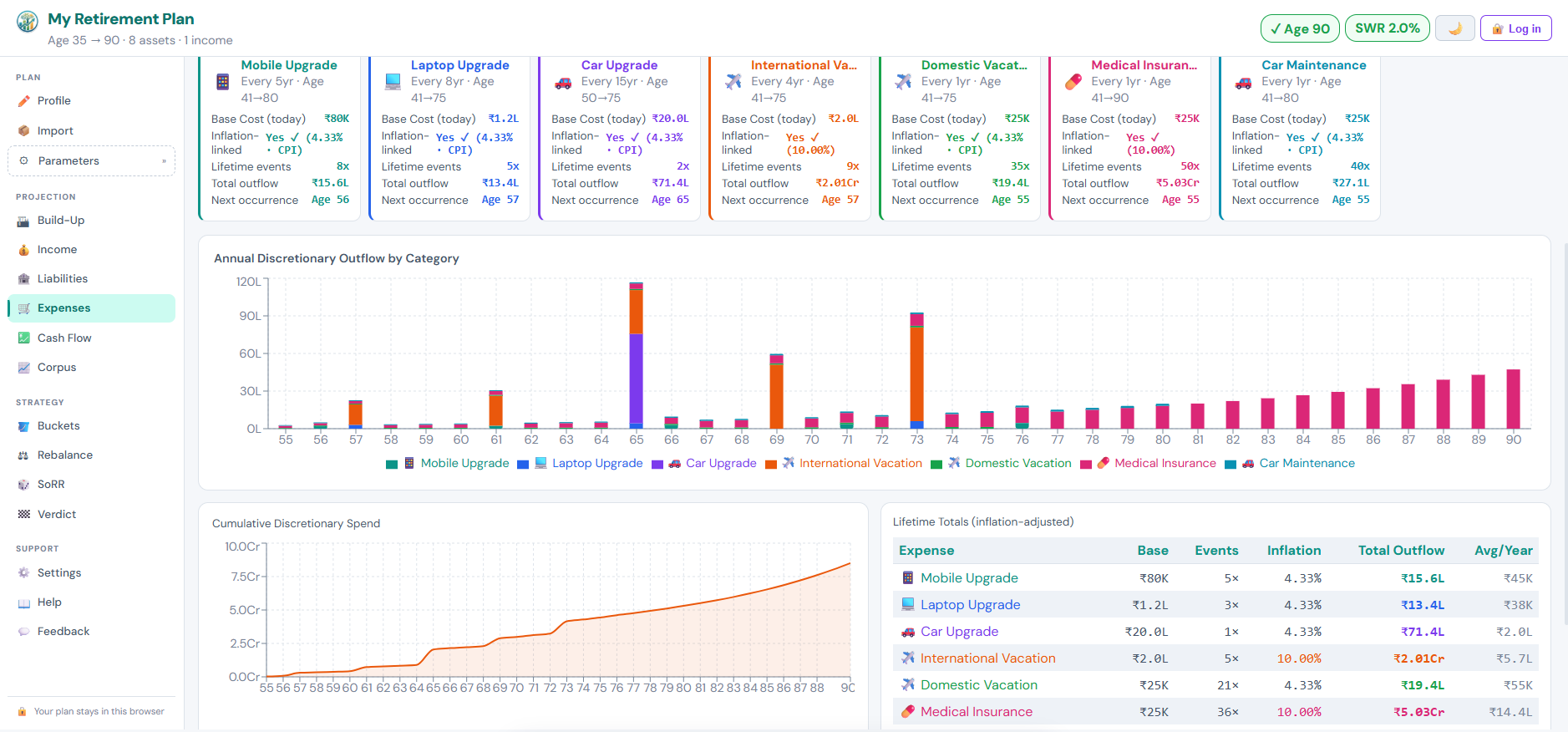Screen dimensions: 1568x732
Task: Click the Laptop Upgrade card icon
Action: pos(393,82)
